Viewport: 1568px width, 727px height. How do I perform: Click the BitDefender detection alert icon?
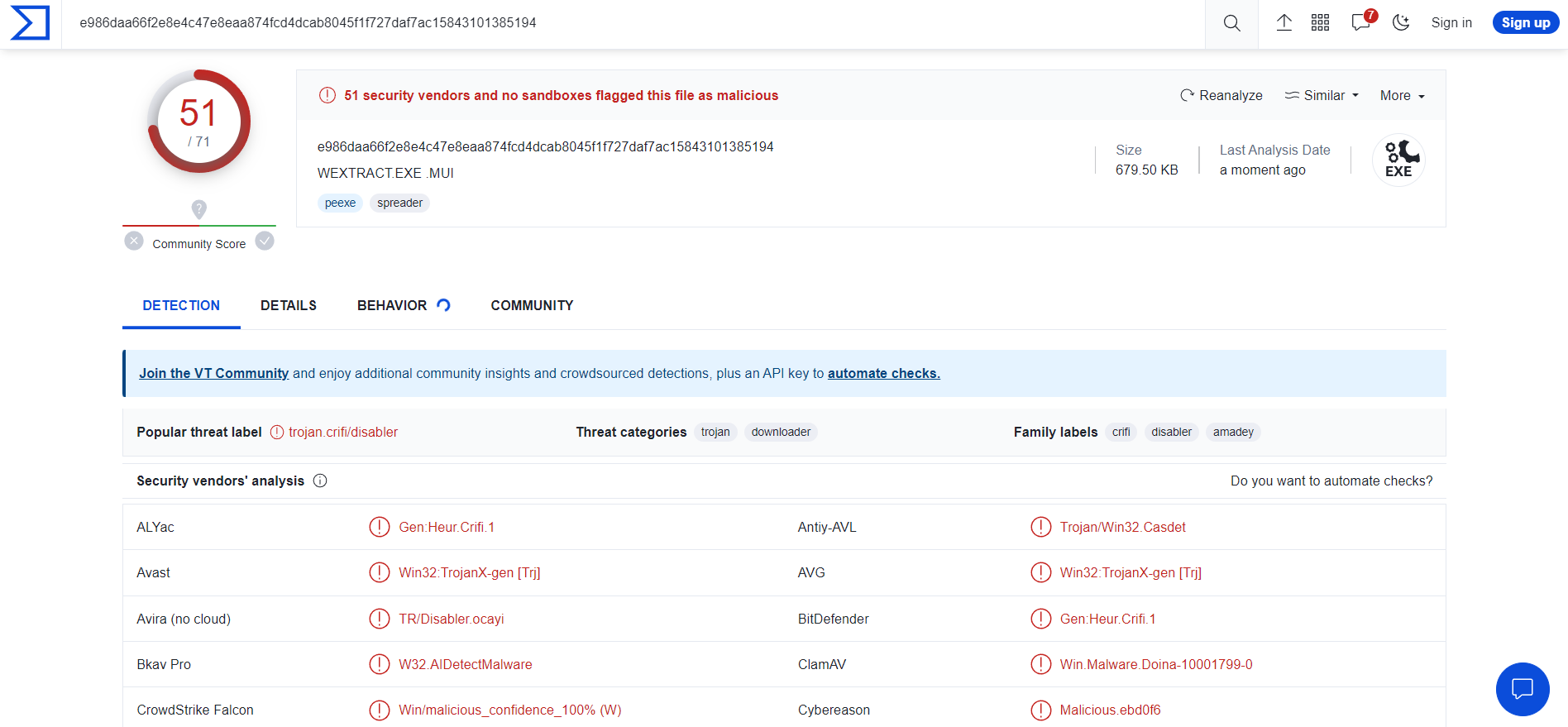click(x=1041, y=619)
